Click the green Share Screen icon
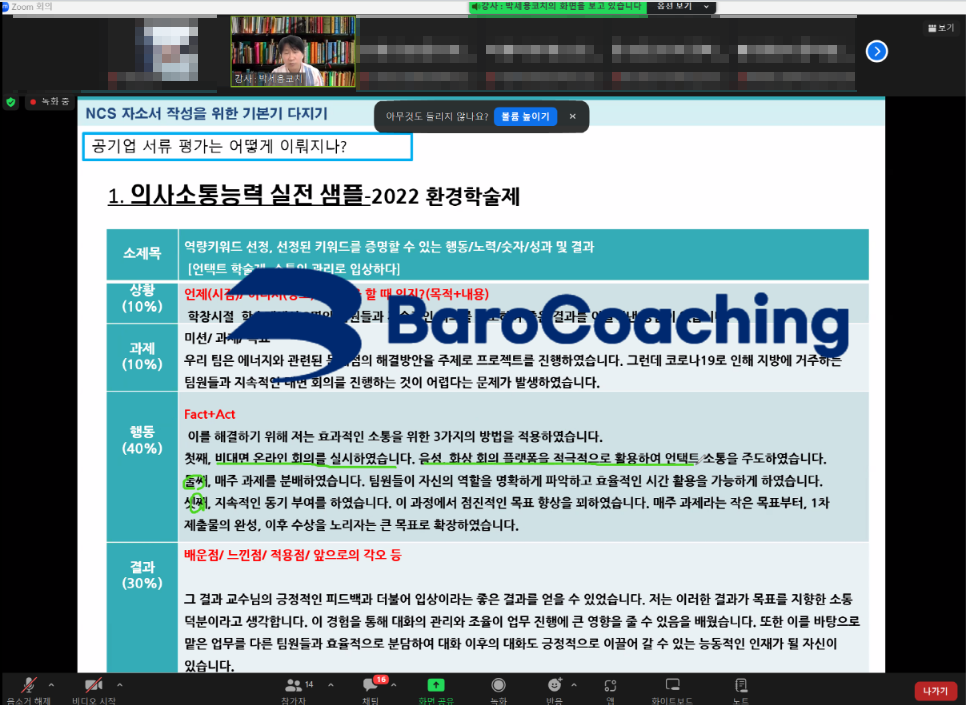This screenshot has height=705, width=966. point(436,687)
